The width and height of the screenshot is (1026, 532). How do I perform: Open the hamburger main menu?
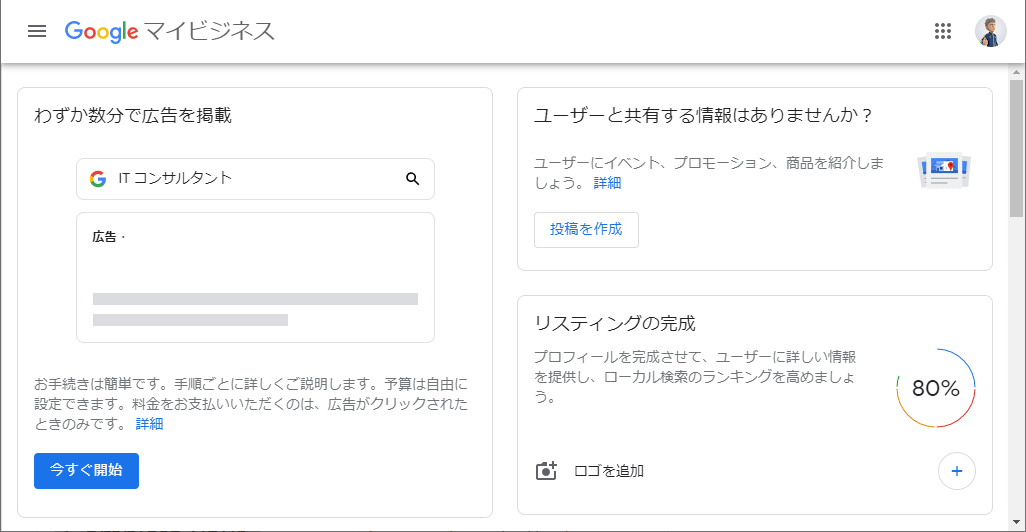37,31
